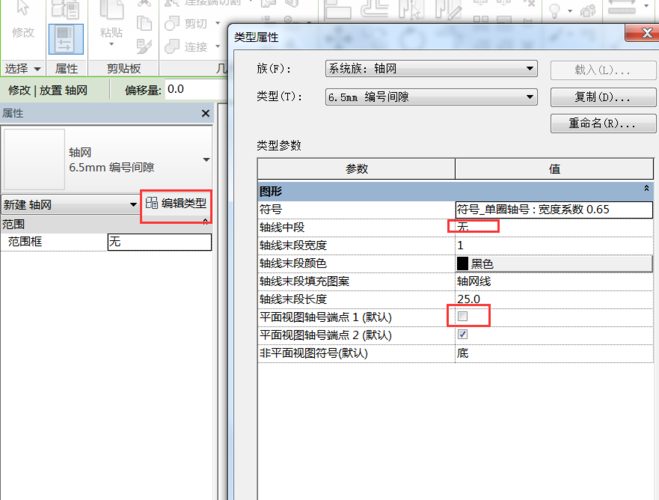Screen dimensions: 659x500
Task: Select the 轴线末段宽度 parameter label
Action: [x=293, y=245]
